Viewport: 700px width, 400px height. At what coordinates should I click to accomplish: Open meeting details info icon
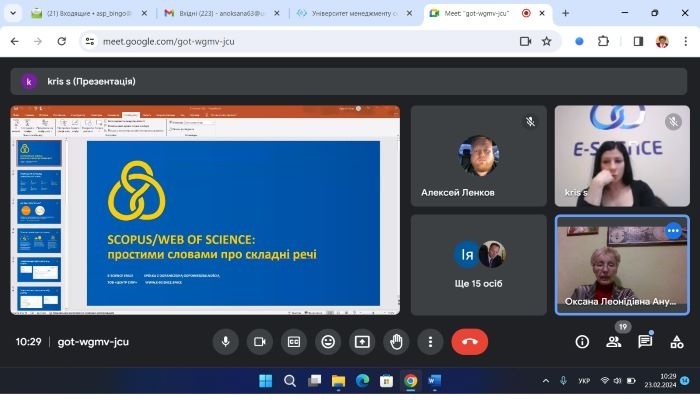(x=582, y=342)
